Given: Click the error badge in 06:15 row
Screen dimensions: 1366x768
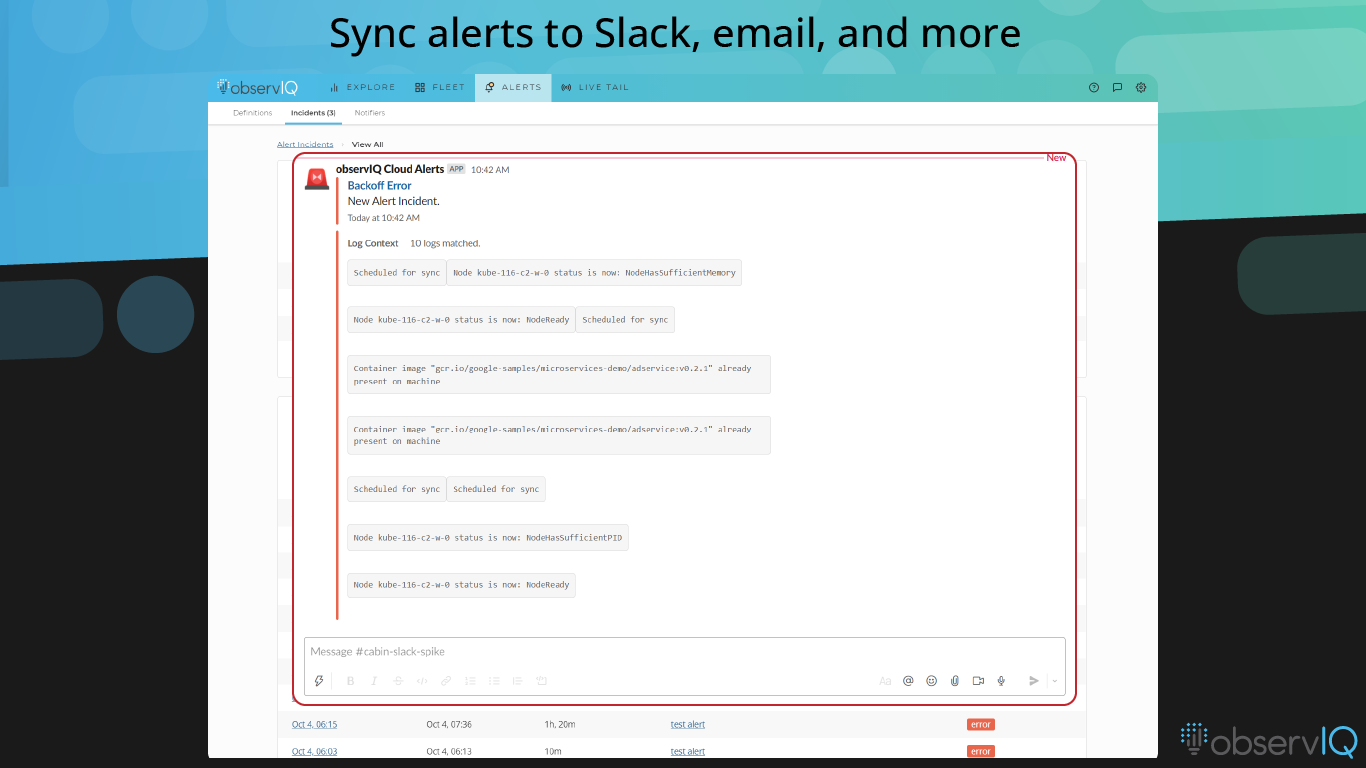Looking at the screenshot, I should pyautogui.click(x=981, y=725).
